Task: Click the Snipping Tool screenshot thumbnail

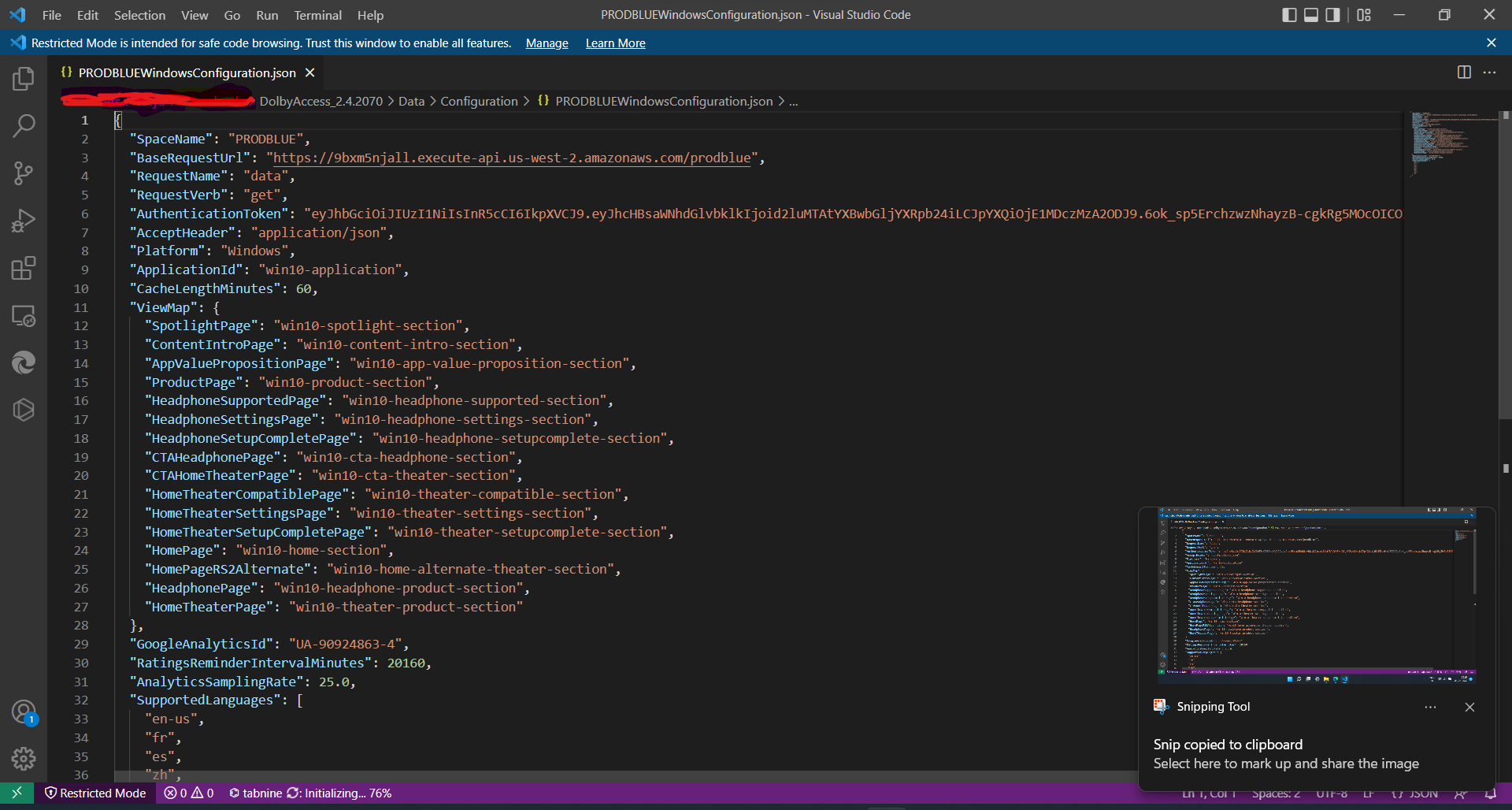Action: coord(1317,595)
